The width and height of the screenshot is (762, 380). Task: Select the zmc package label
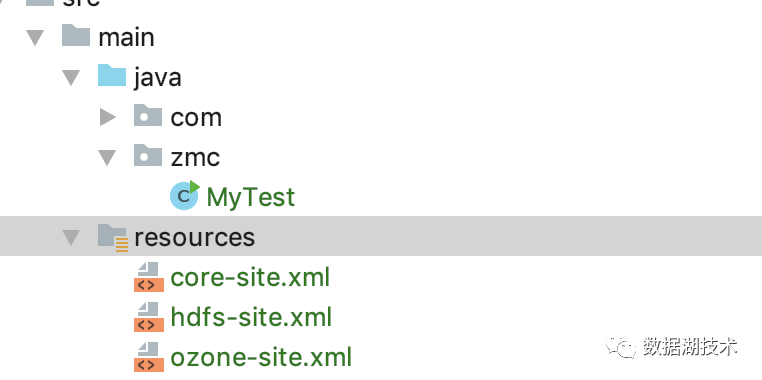point(195,157)
